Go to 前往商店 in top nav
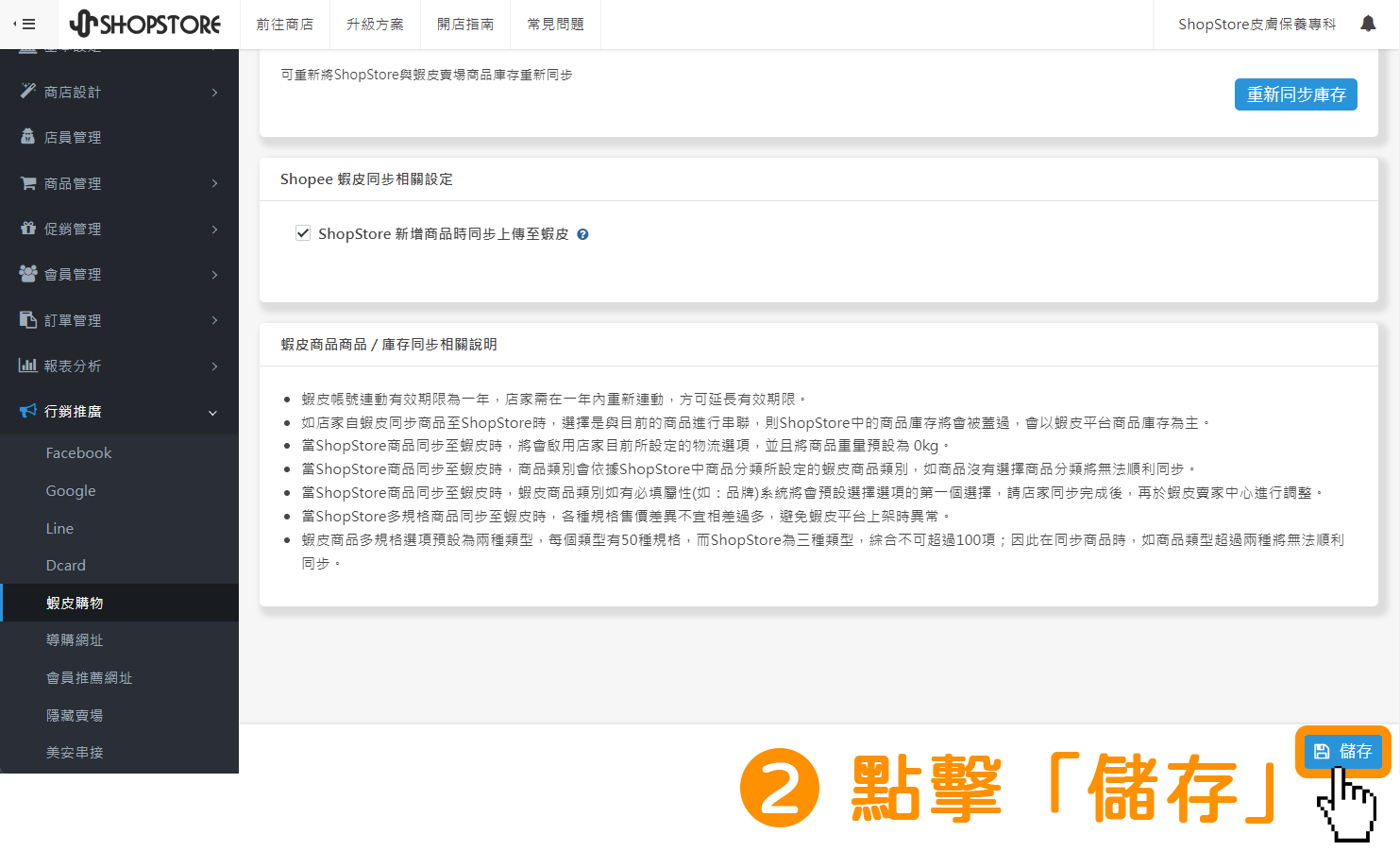The image size is (1400, 851). pos(284,24)
